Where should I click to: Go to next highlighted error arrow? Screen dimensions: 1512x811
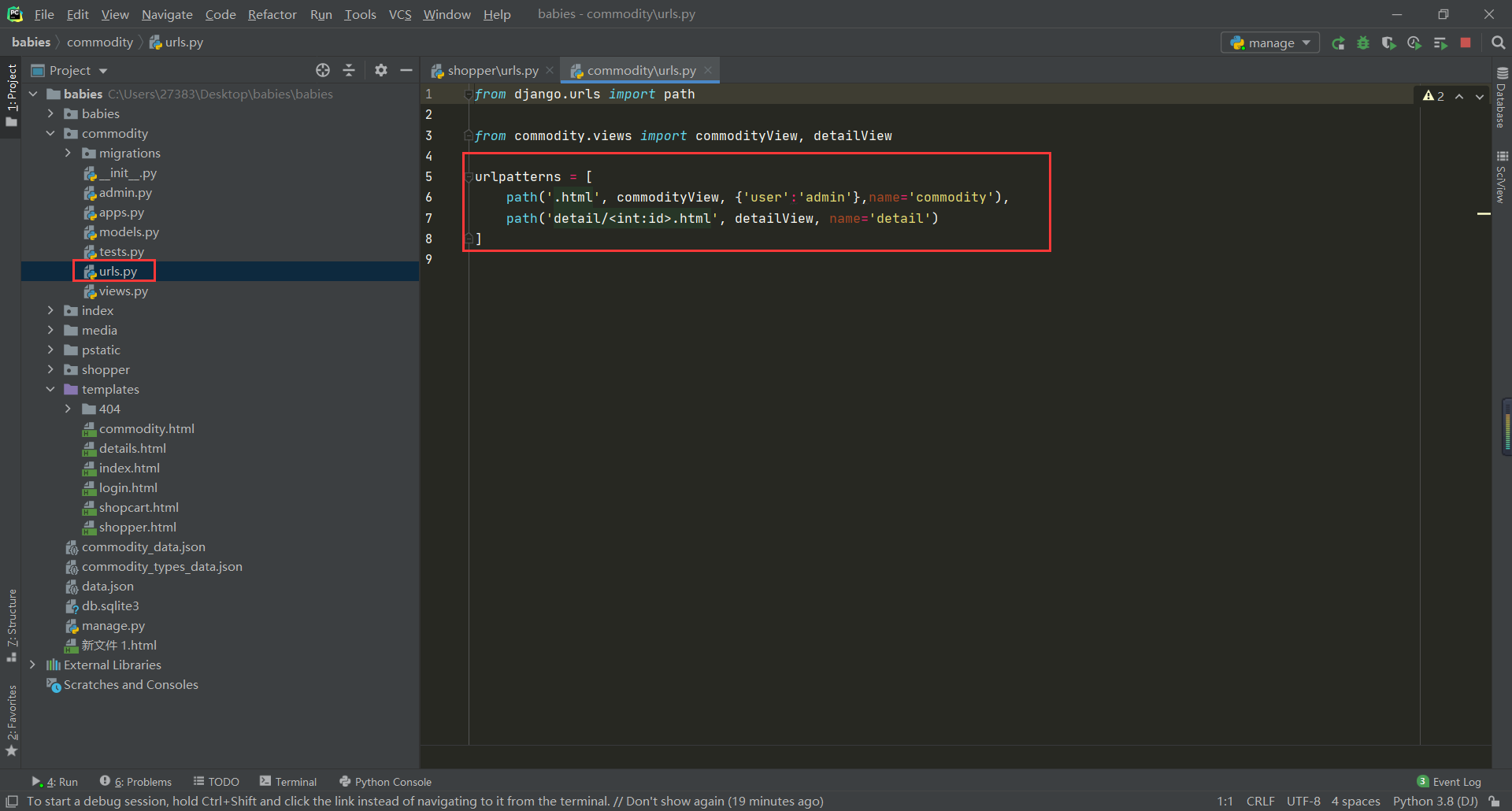coord(1480,96)
